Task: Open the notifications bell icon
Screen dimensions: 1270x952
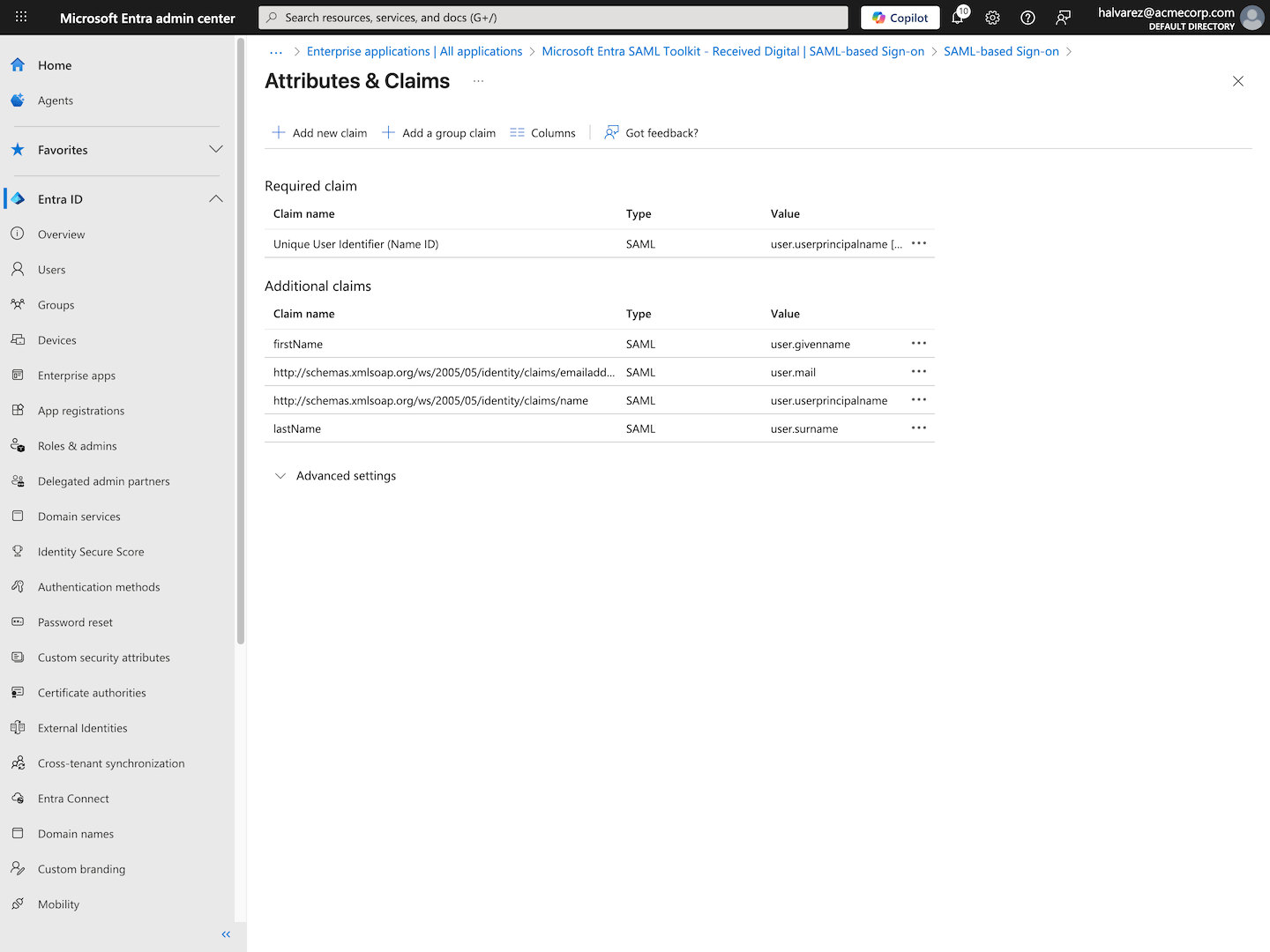Action: 959,17
